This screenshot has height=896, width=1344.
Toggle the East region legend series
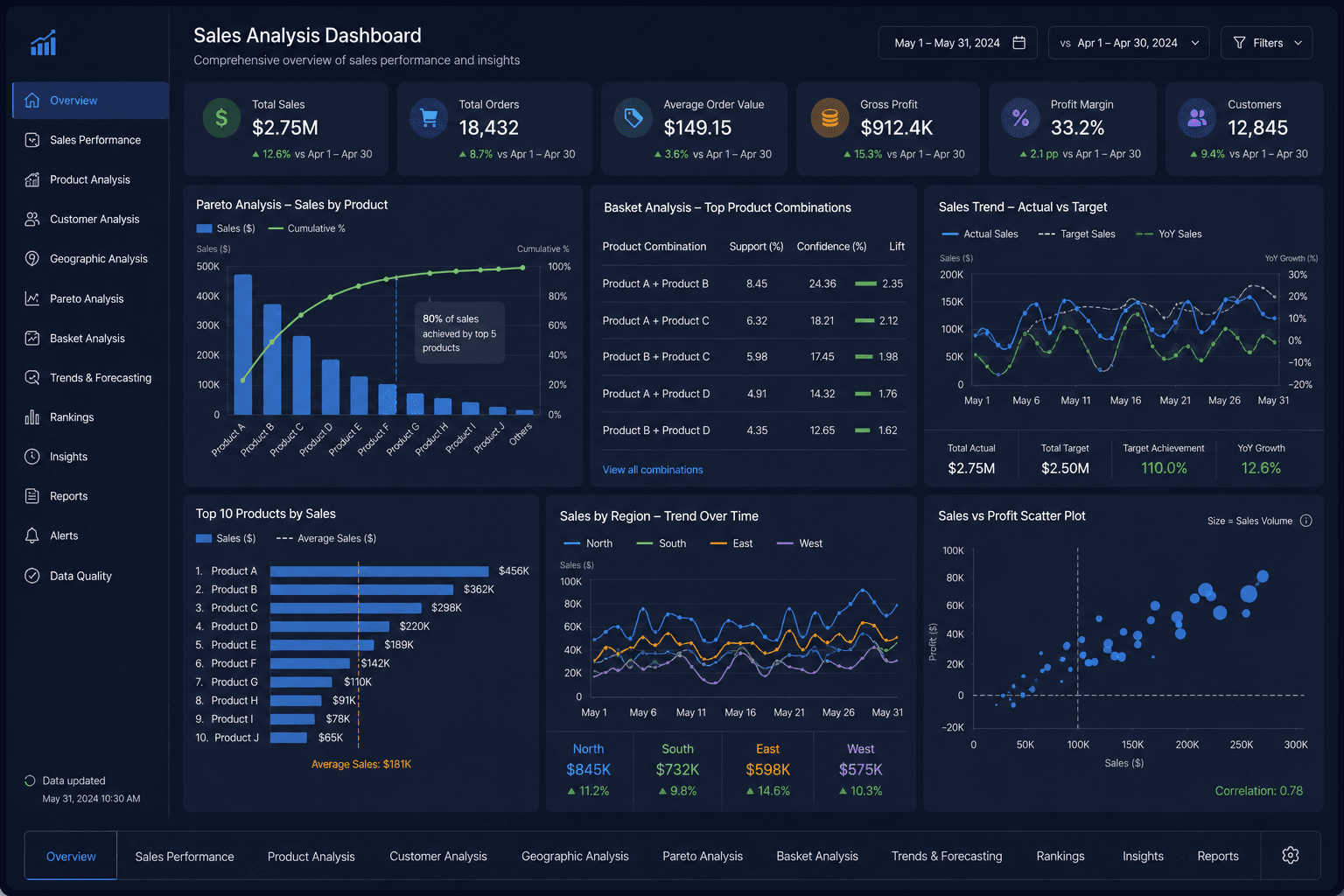pyautogui.click(x=731, y=543)
